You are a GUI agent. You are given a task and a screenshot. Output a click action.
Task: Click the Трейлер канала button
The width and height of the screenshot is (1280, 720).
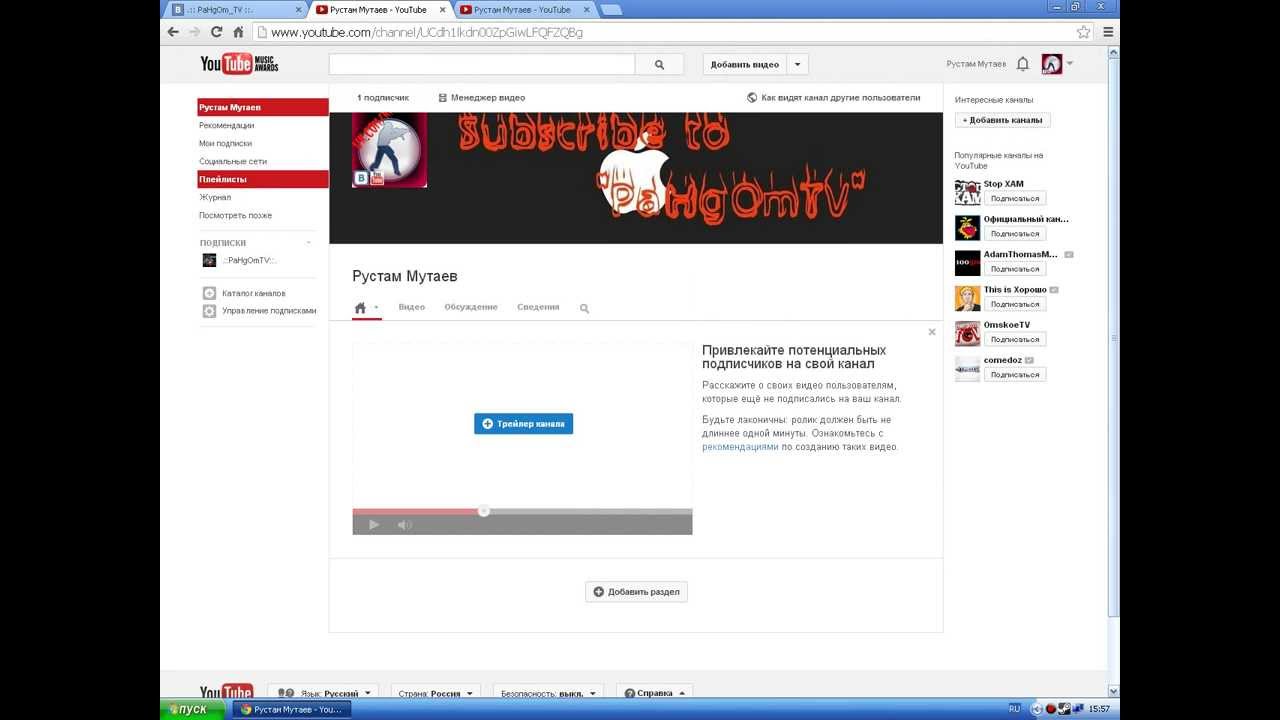(x=523, y=424)
